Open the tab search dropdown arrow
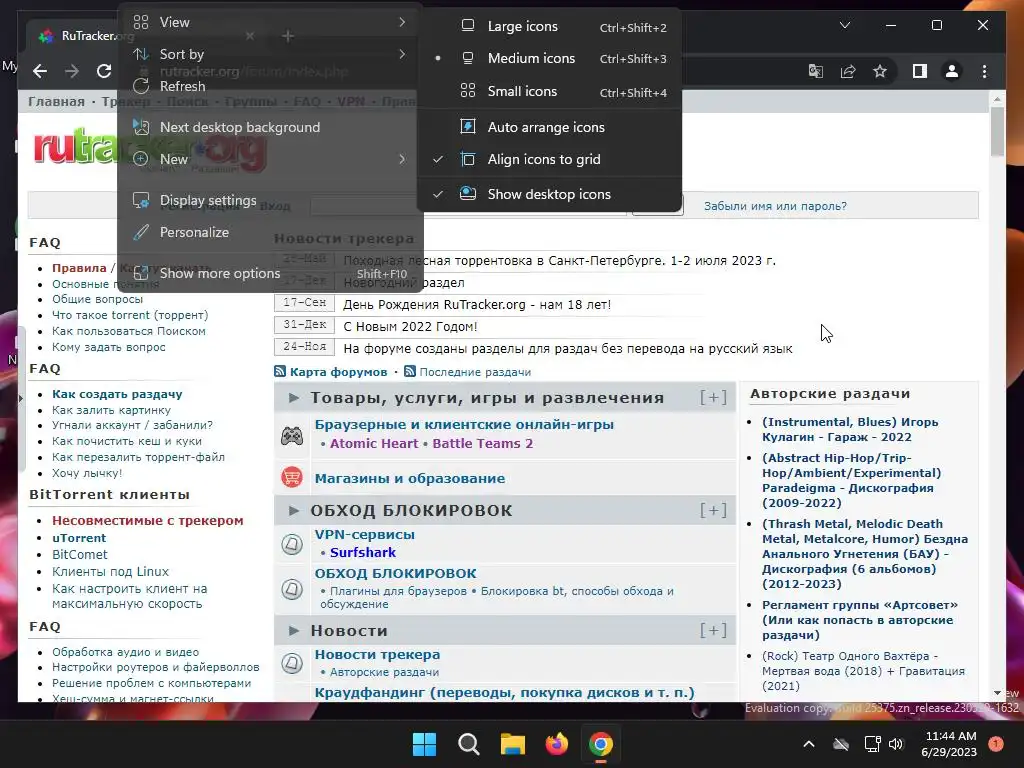Screen dimensions: 1024x768 click(x=844, y=25)
